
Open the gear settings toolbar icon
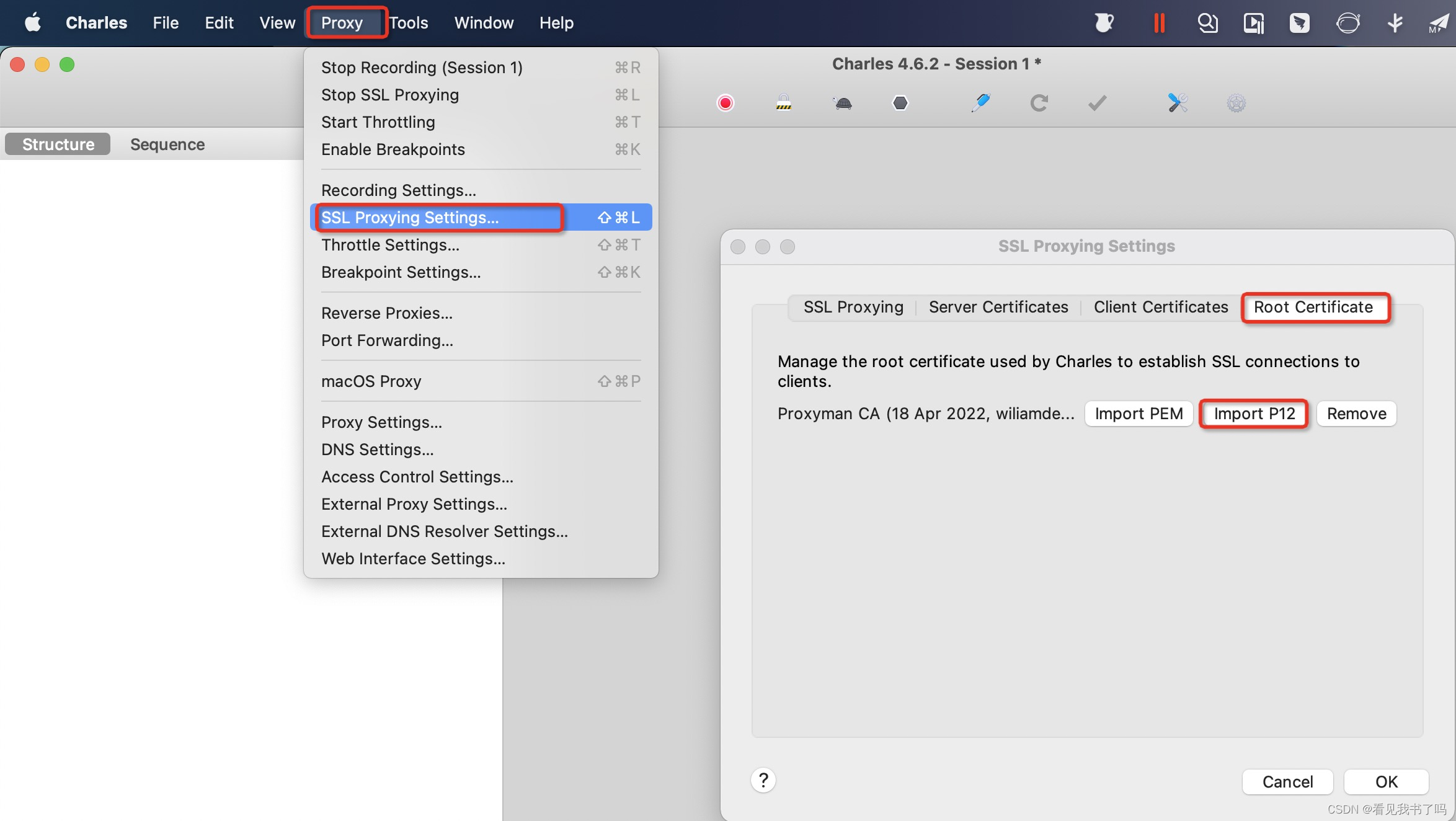[1236, 103]
